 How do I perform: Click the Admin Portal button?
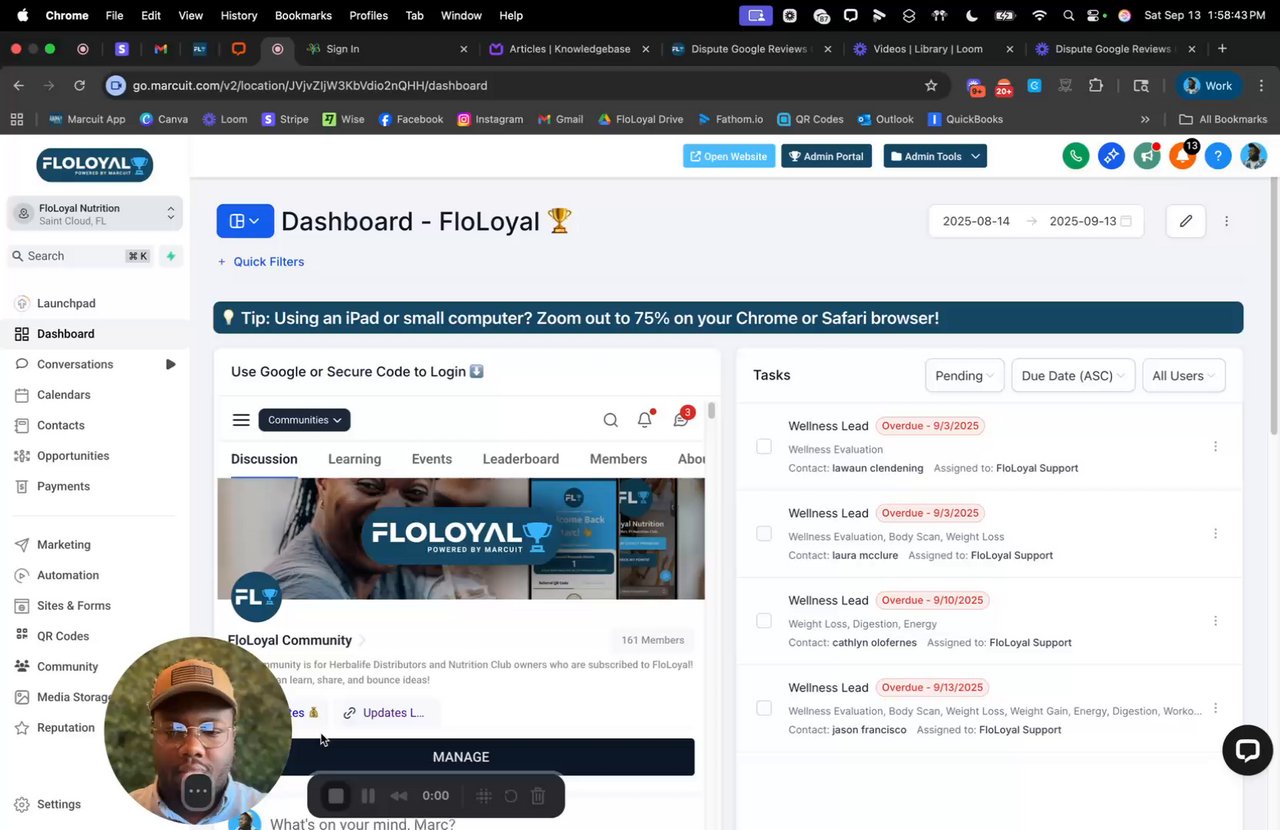tap(826, 156)
